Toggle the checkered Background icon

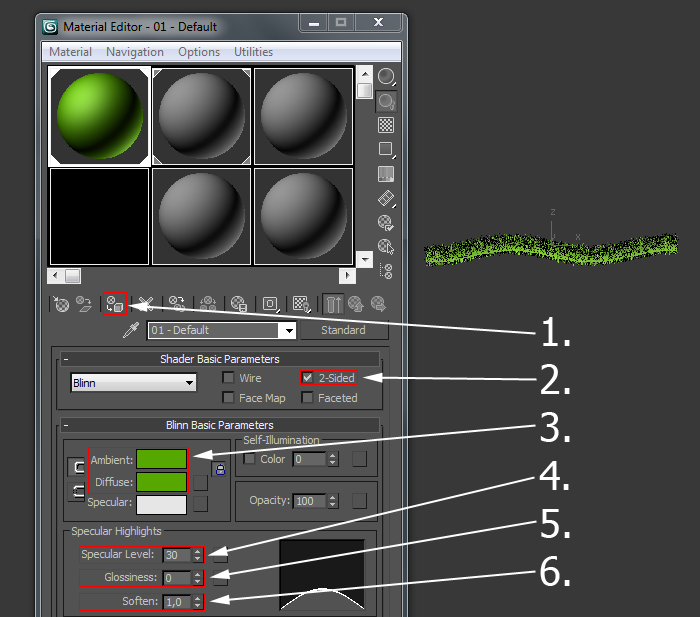386,125
